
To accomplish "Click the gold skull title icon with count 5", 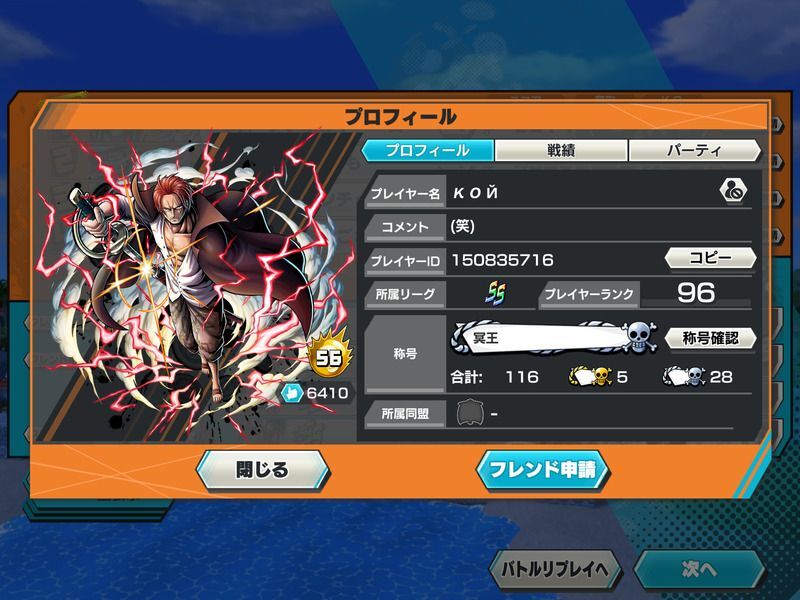I will point(590,377).
